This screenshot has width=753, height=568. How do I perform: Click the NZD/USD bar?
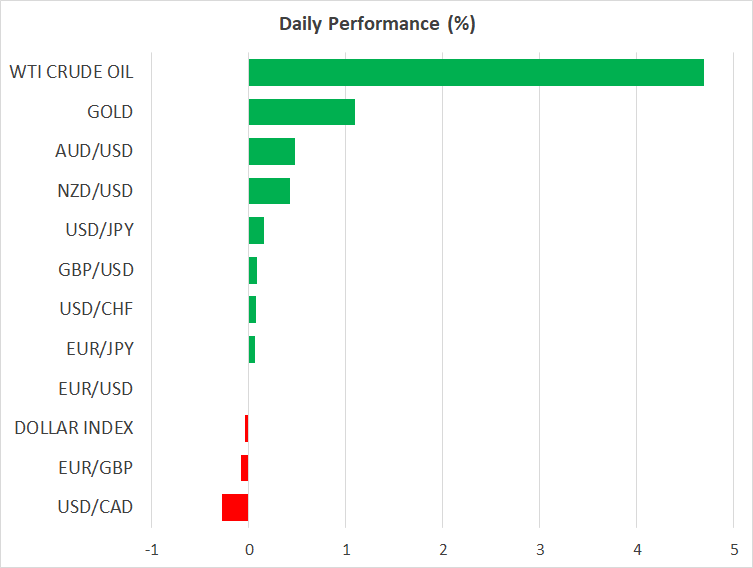(x=269, y=191)
